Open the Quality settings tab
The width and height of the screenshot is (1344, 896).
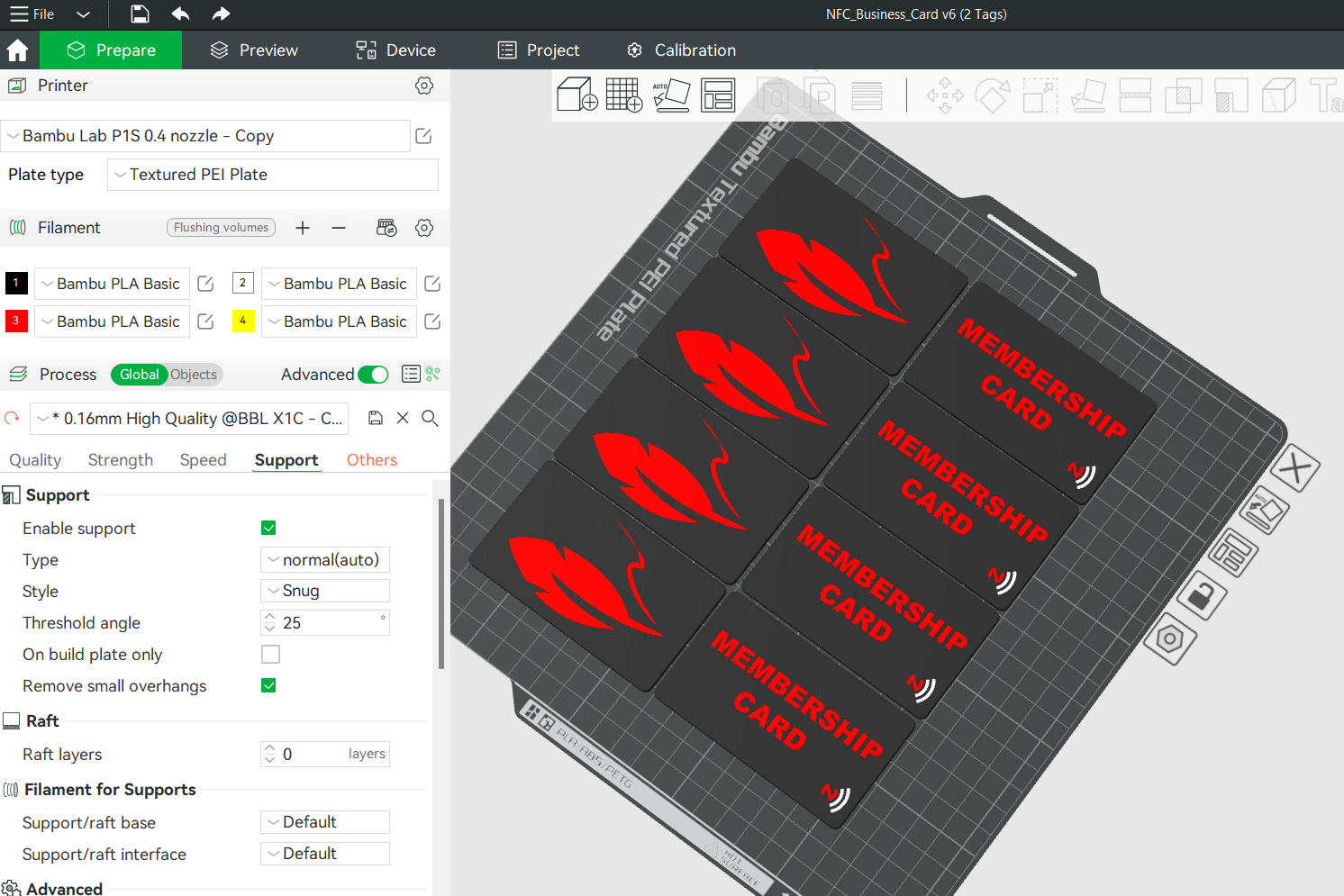click(x=35, y=460)
